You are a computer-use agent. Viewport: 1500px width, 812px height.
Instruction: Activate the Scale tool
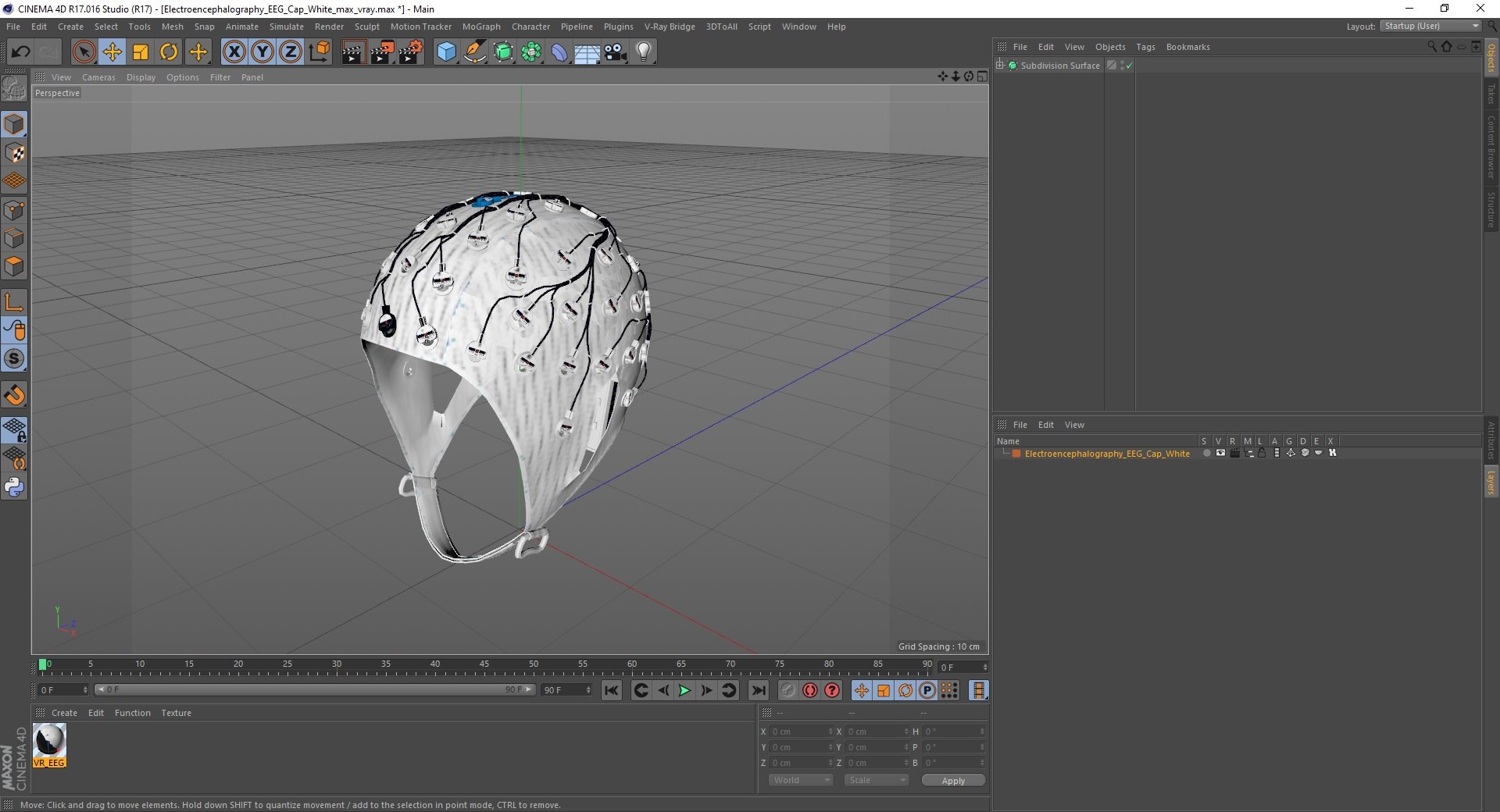(x=141, y=52)
